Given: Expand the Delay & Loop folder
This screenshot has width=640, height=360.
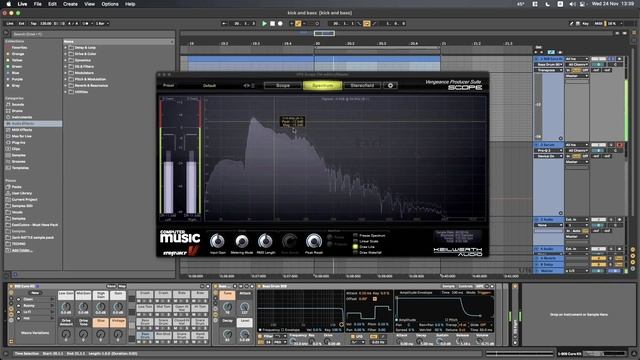Looking at the screenshot, I should [x=65, y=48].
